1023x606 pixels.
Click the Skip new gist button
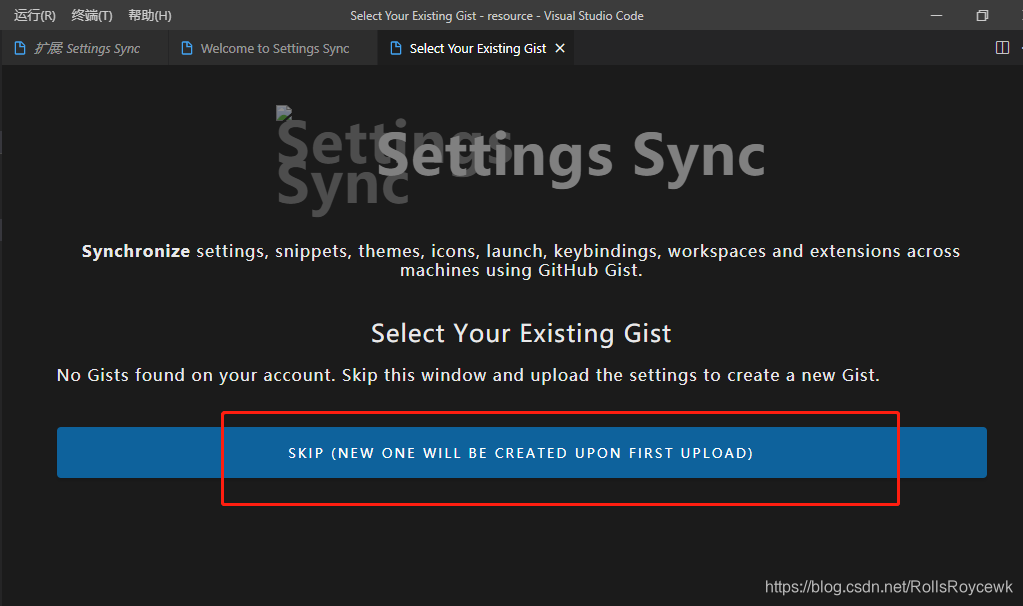coord(521,453)
